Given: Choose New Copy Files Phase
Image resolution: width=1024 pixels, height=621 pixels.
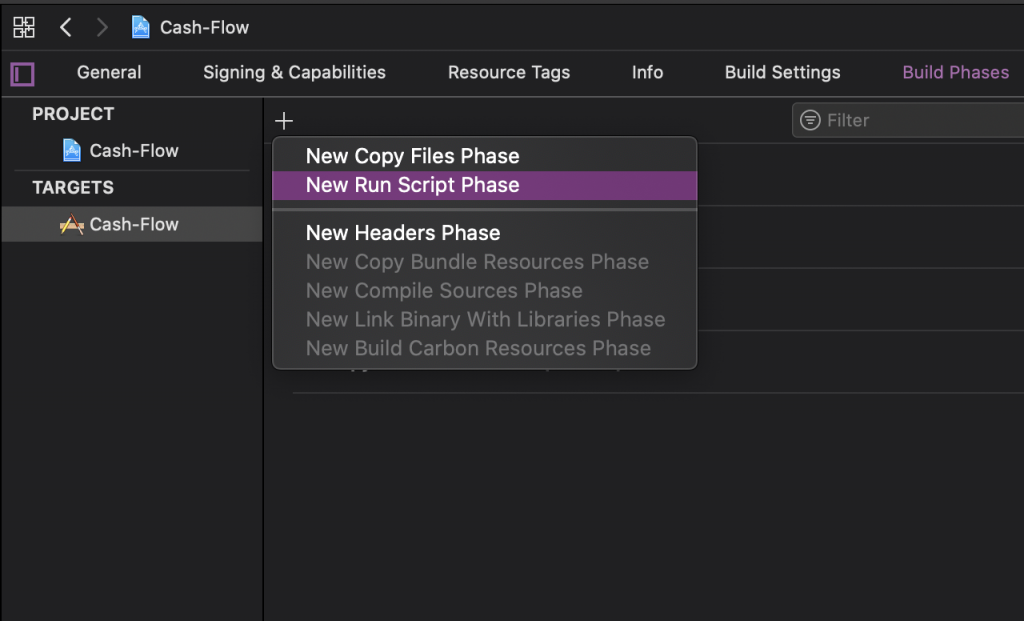Looking at the screenshot, I should click(412, 156).
